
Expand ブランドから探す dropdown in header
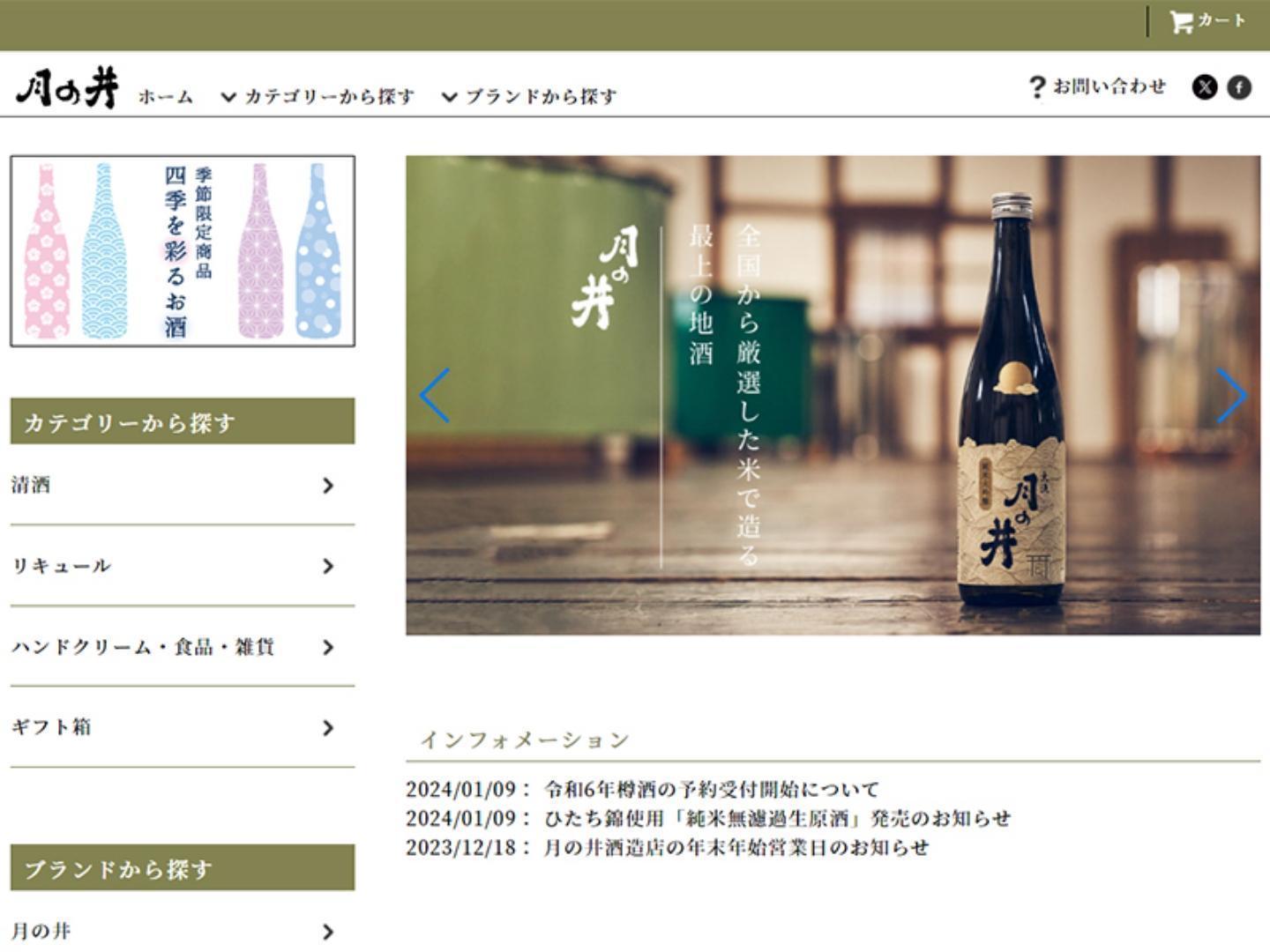(529, 97)
